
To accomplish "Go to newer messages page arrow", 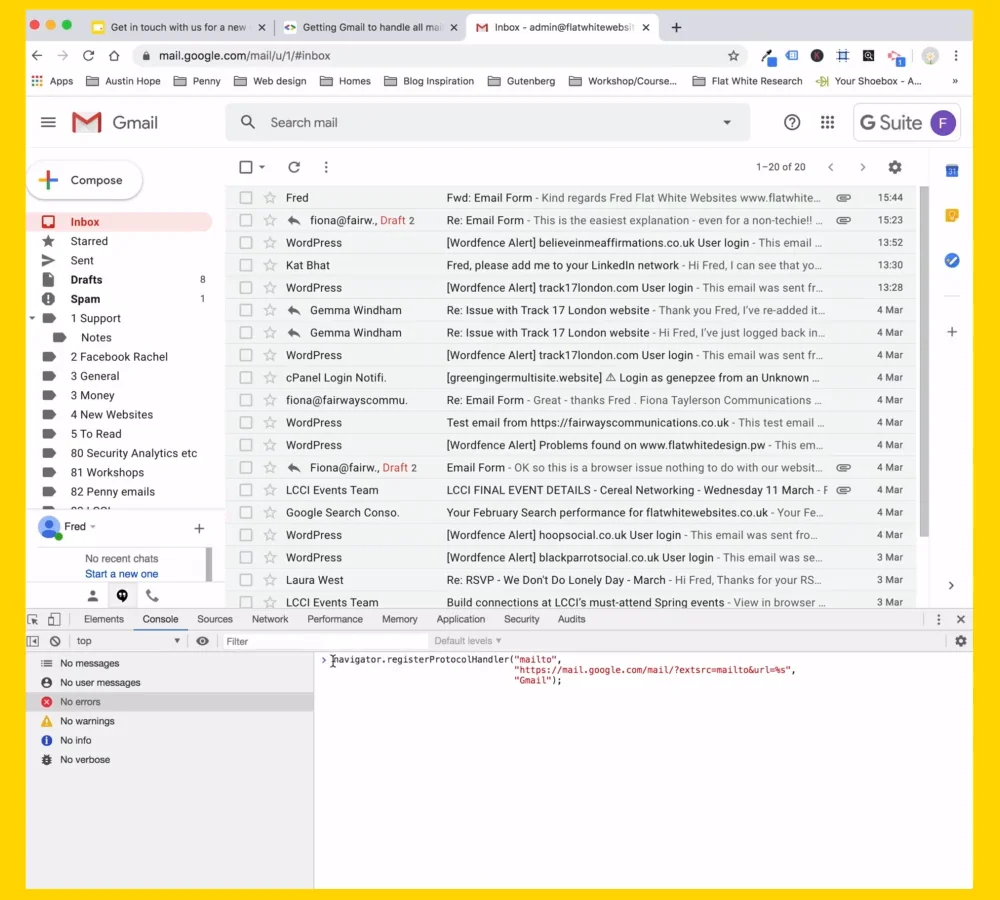I will [x=830, y=167].
